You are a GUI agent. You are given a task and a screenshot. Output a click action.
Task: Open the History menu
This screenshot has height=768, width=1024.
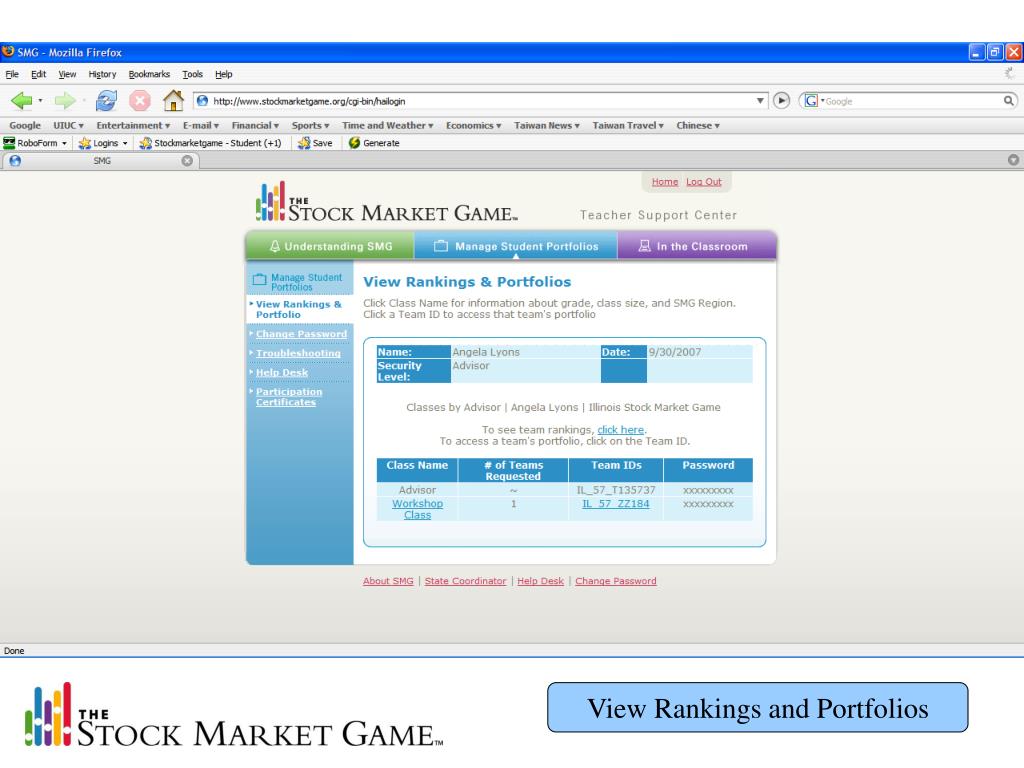tap(102, 74)
